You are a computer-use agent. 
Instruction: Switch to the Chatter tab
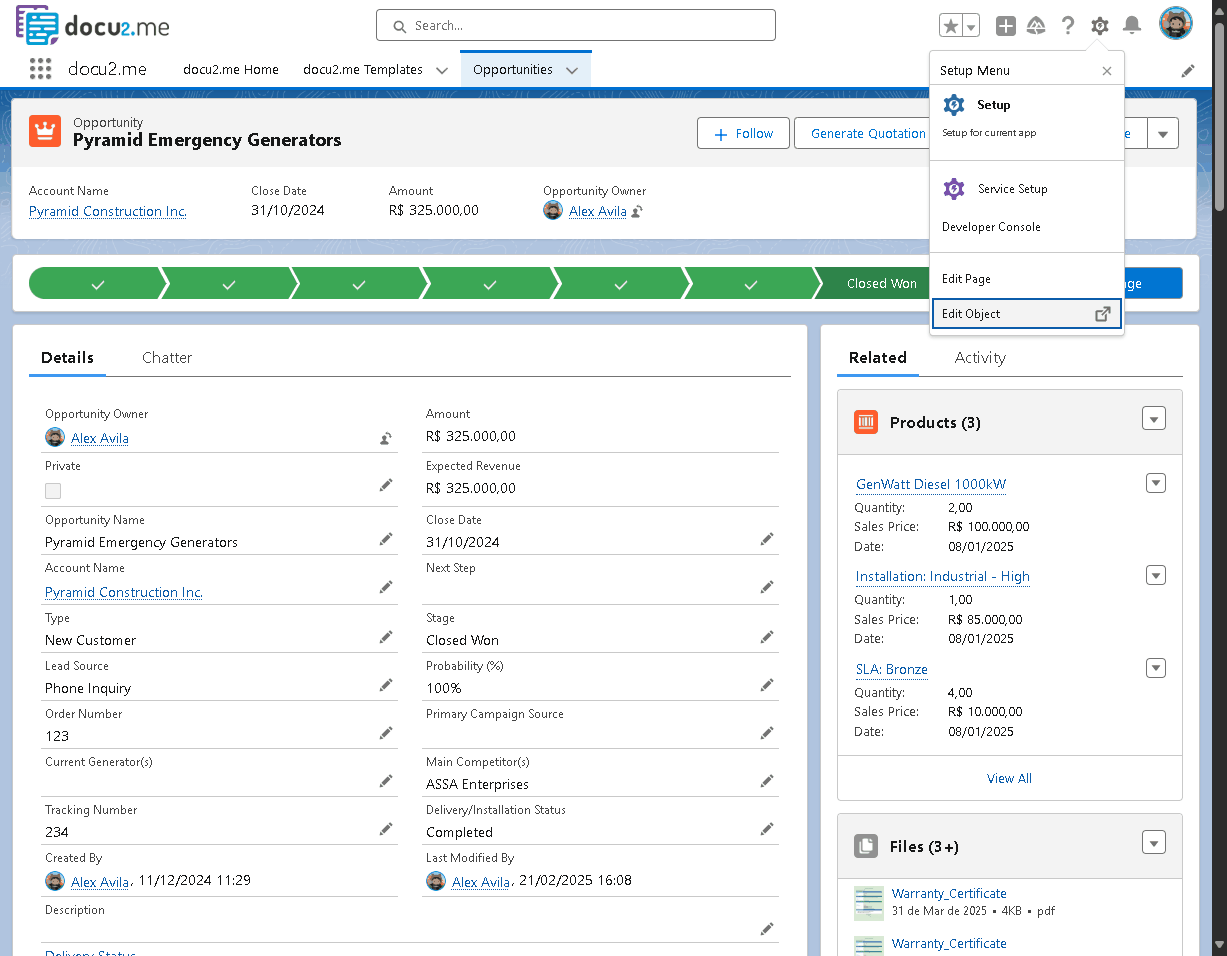point(167,357)
